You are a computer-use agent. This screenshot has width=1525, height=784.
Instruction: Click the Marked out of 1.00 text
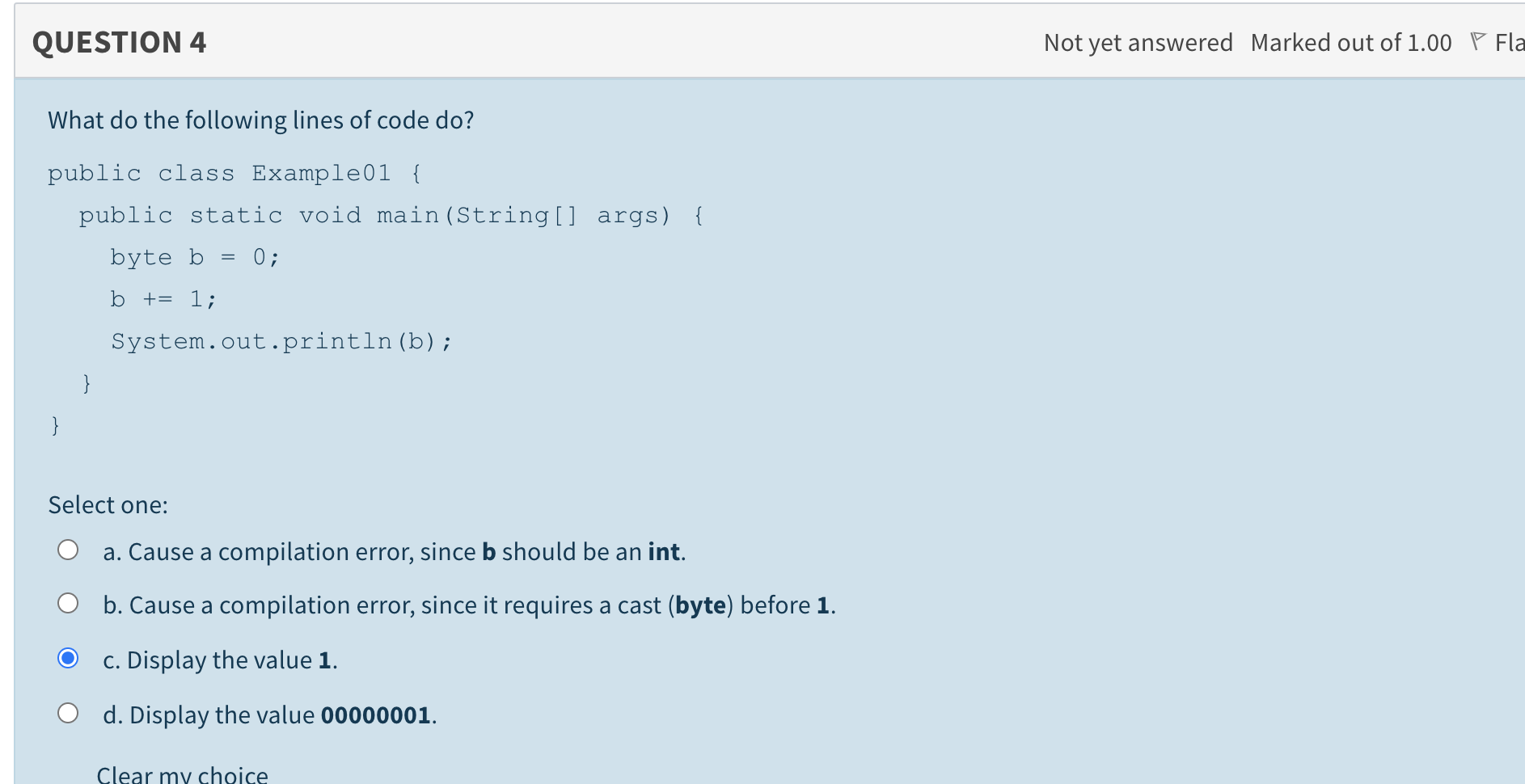click(x=1349, y=42)
